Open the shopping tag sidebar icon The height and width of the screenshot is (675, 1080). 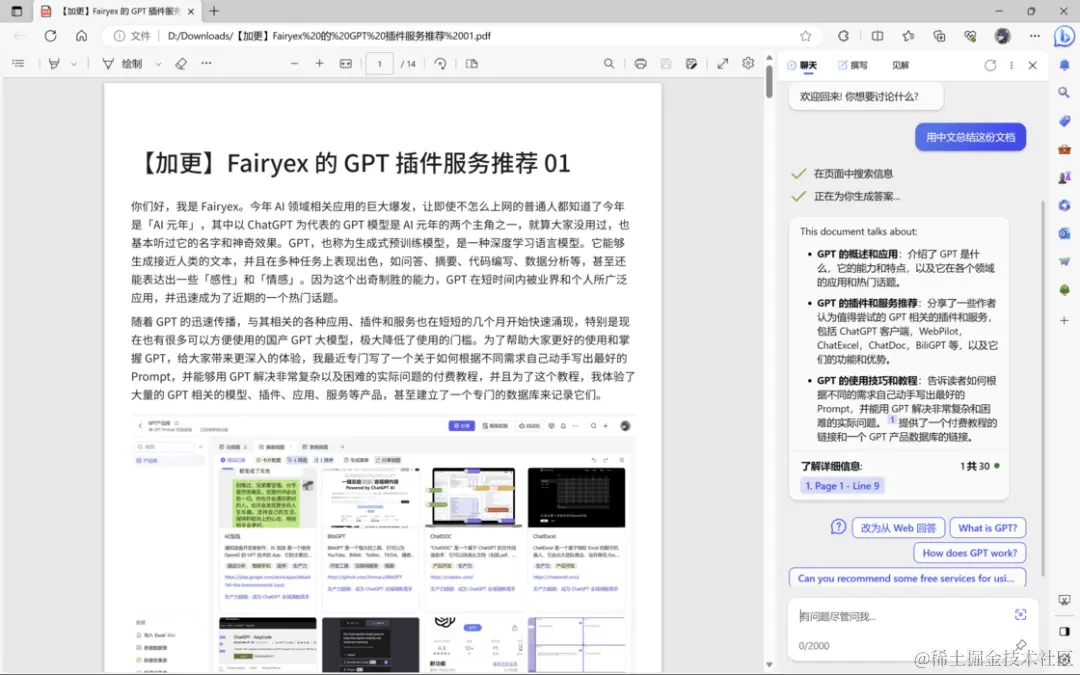[1064, 121]
